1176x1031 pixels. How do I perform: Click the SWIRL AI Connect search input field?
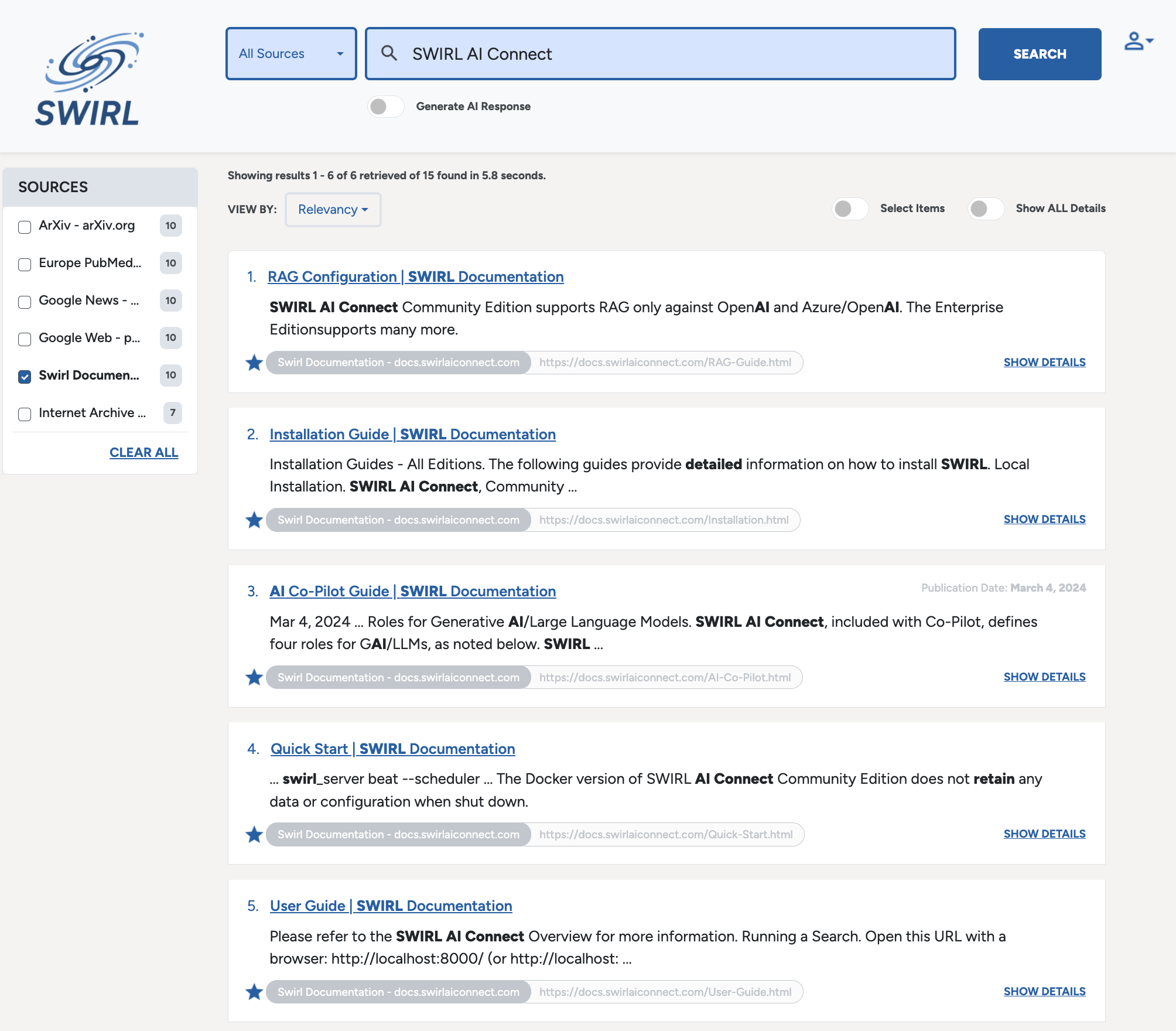click(661, 53)
